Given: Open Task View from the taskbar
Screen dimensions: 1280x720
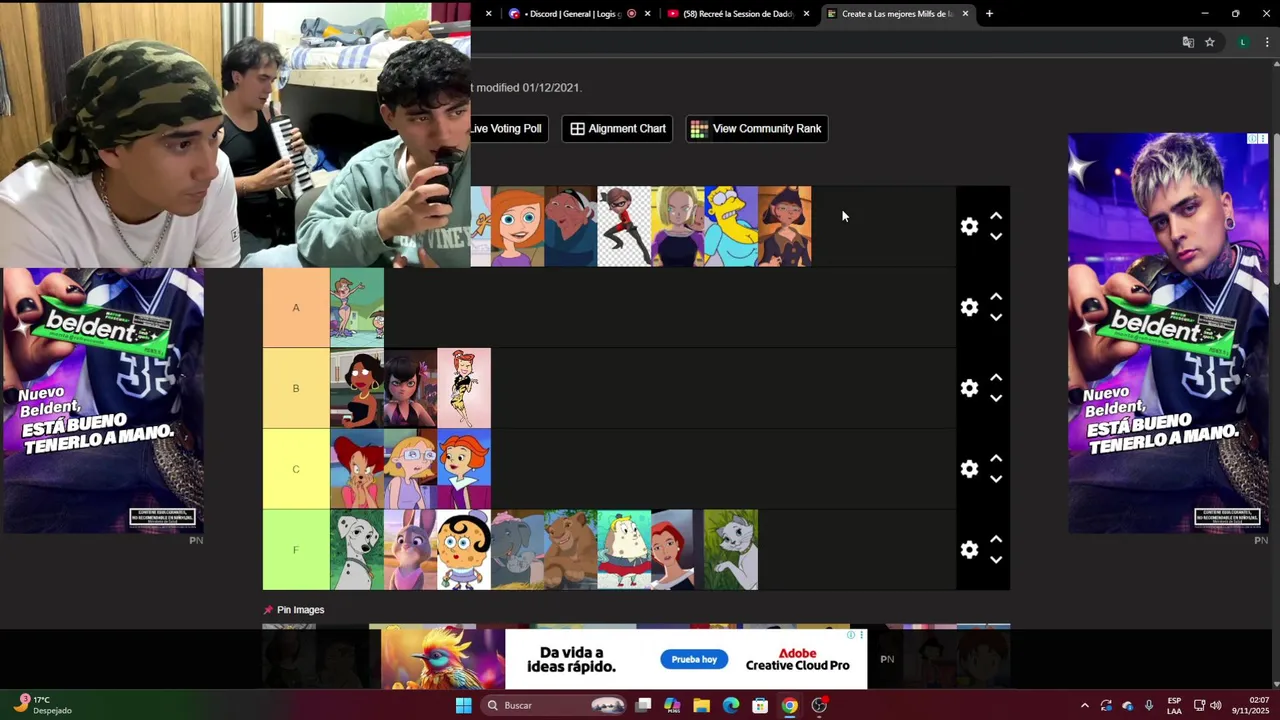Looking at the screenshot, I should point(643,706).
